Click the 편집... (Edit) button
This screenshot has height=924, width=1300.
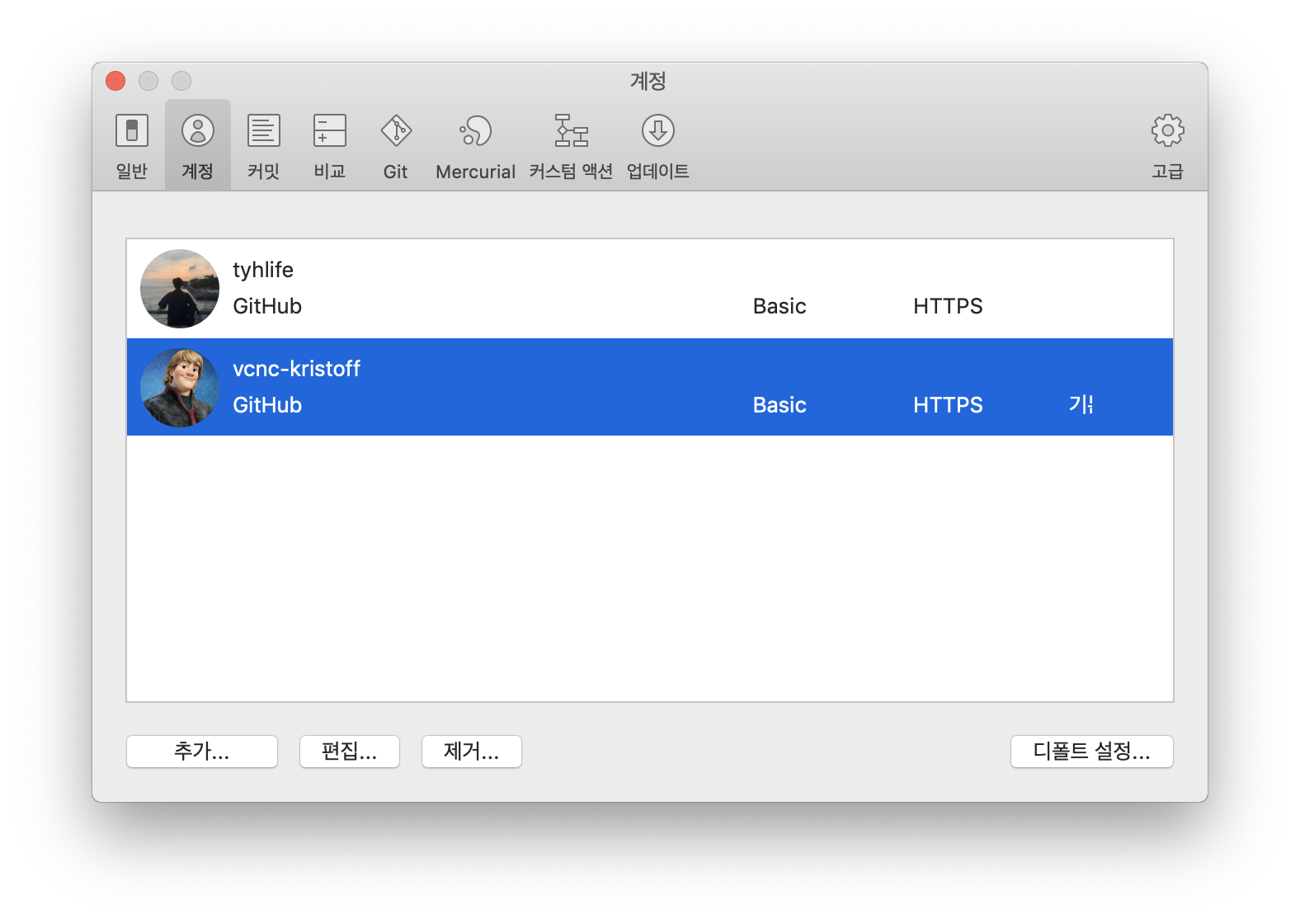tap(350, 752)
